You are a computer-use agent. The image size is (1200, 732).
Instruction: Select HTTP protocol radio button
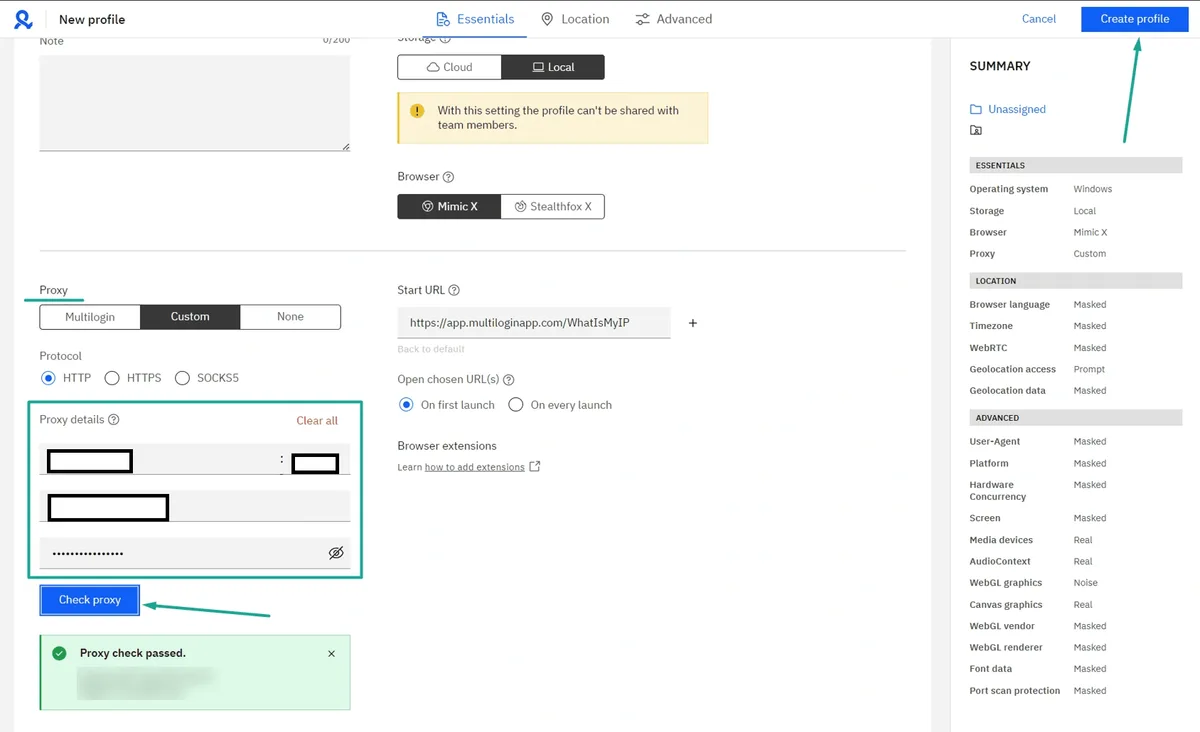(x=48, y=378)
